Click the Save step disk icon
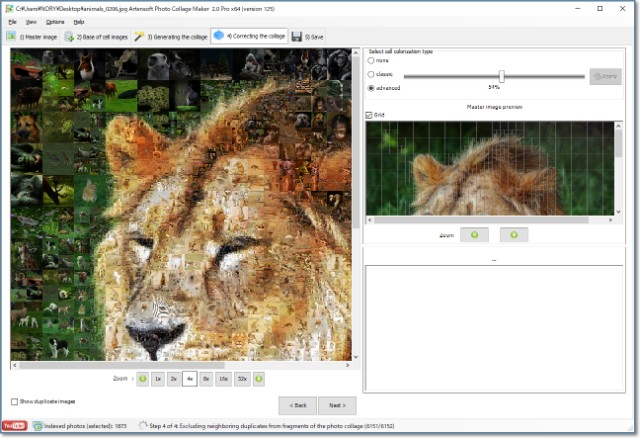 click(297, 37)
